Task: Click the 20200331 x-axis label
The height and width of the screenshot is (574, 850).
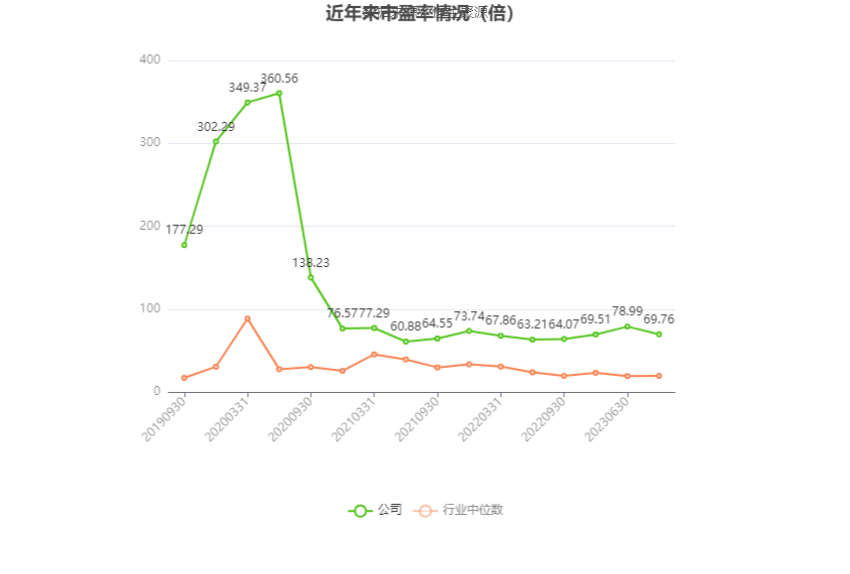Action: pyautogui.click(x=227, y=418)
